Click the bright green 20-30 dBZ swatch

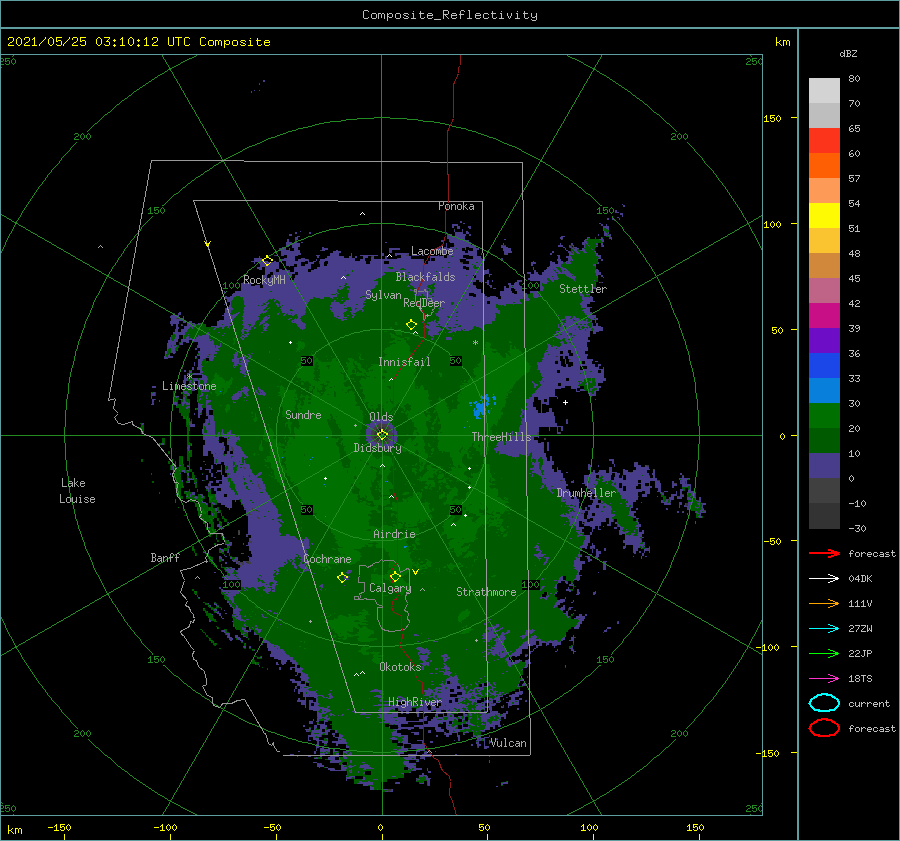824,416
